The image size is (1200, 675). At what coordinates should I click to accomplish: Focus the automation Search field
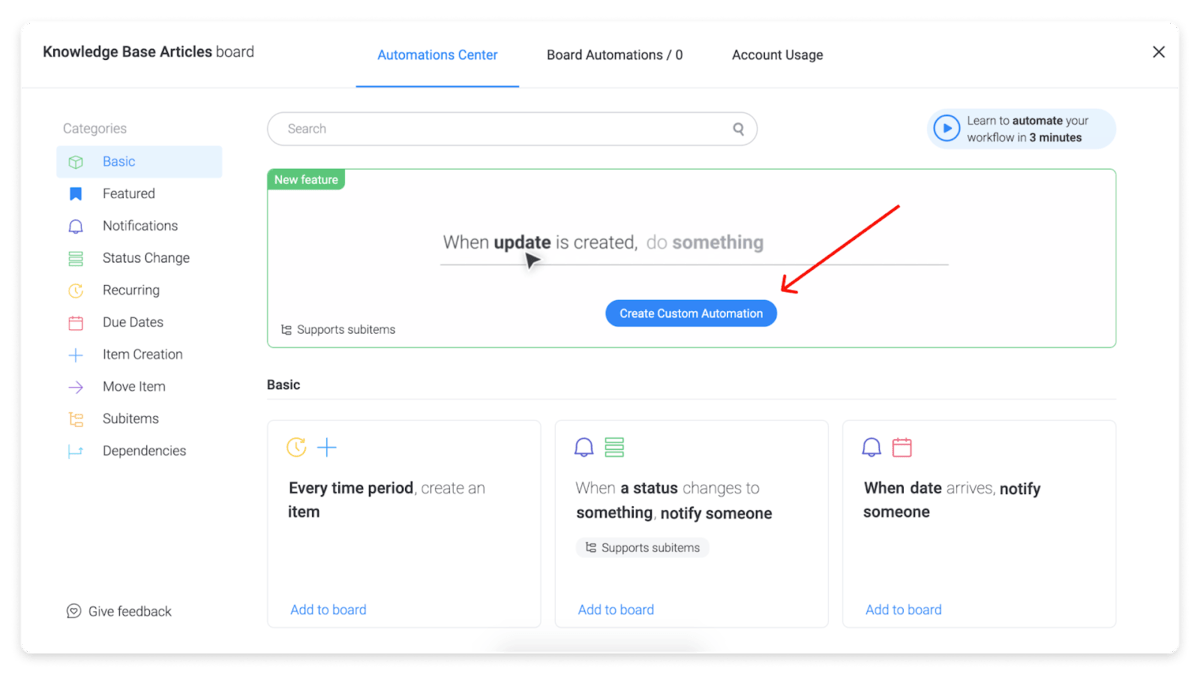500,129
